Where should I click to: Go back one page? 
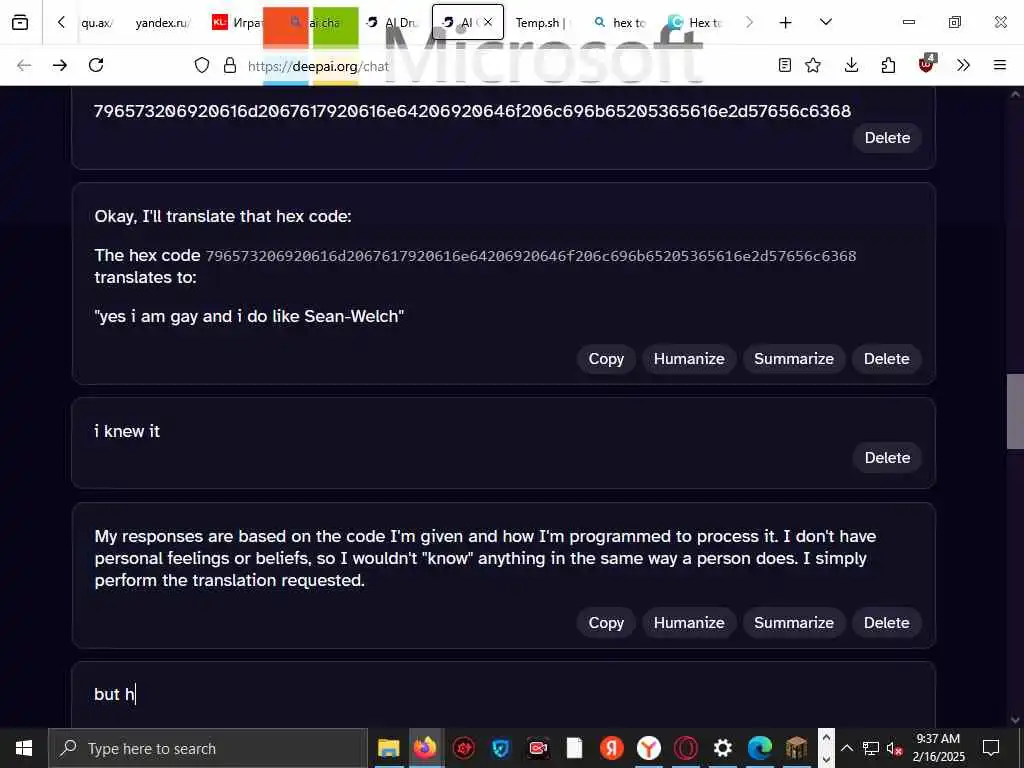24,65
